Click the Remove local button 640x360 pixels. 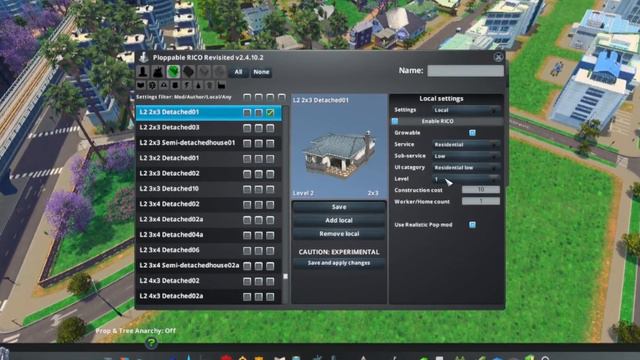pyautogui.click(x=339, y=234)
